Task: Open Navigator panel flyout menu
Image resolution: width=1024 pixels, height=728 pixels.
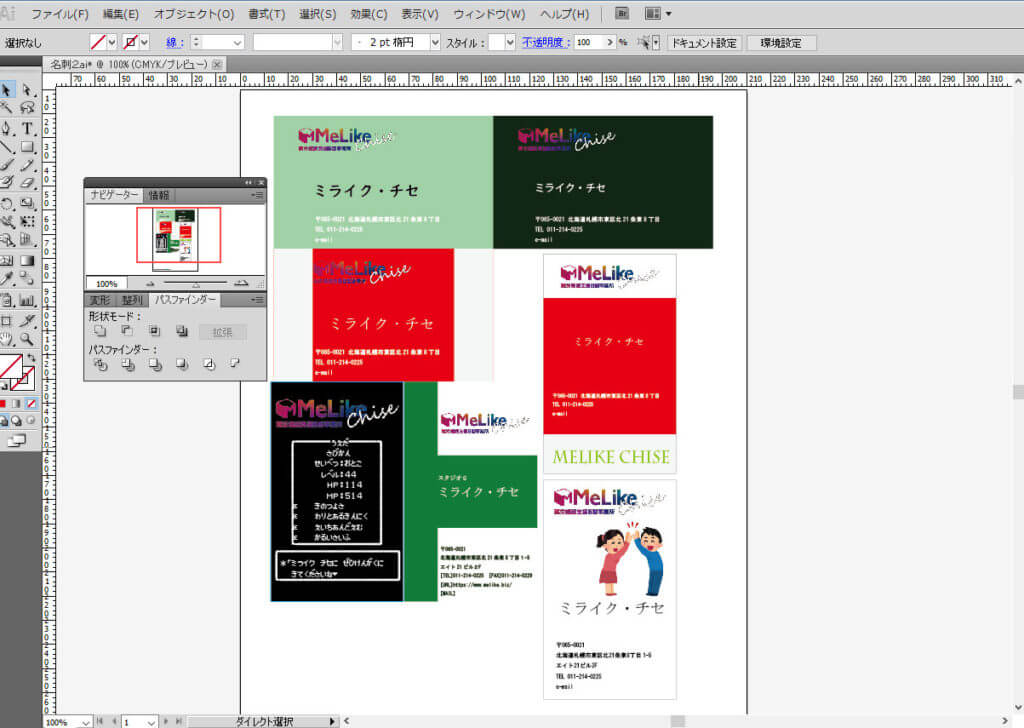Action: [x=257, y=195]
